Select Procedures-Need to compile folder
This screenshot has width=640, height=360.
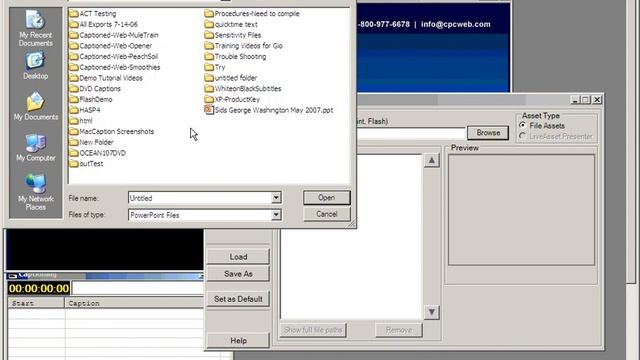pos(252,13)
